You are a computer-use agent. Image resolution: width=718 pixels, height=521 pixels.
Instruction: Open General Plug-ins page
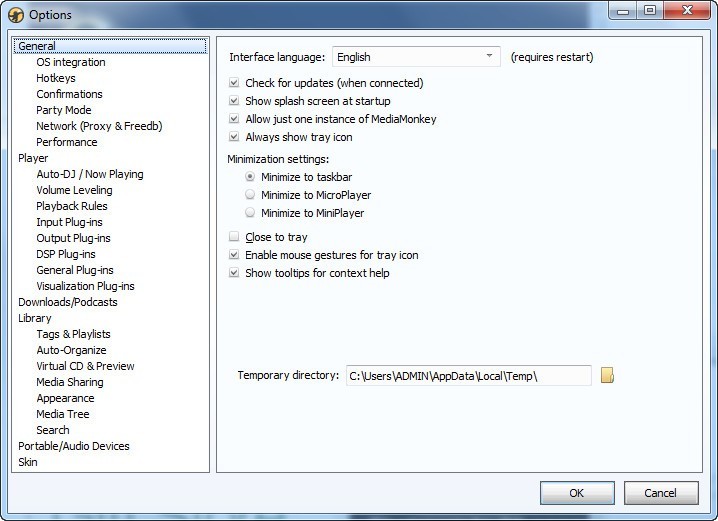point(75,271)
